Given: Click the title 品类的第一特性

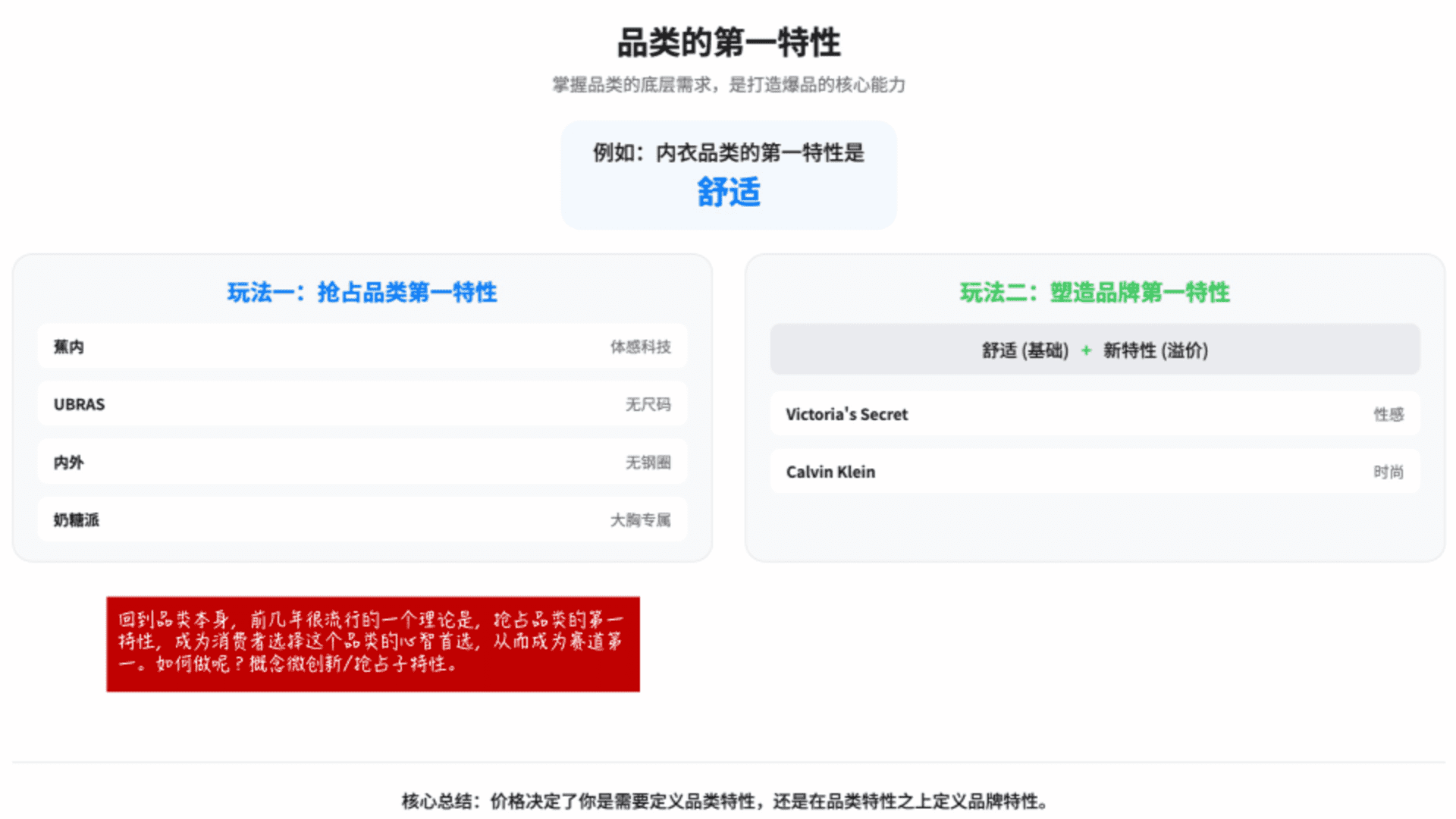Looking at the screenshot, I should pyautogui.click(x=728, y=42).
